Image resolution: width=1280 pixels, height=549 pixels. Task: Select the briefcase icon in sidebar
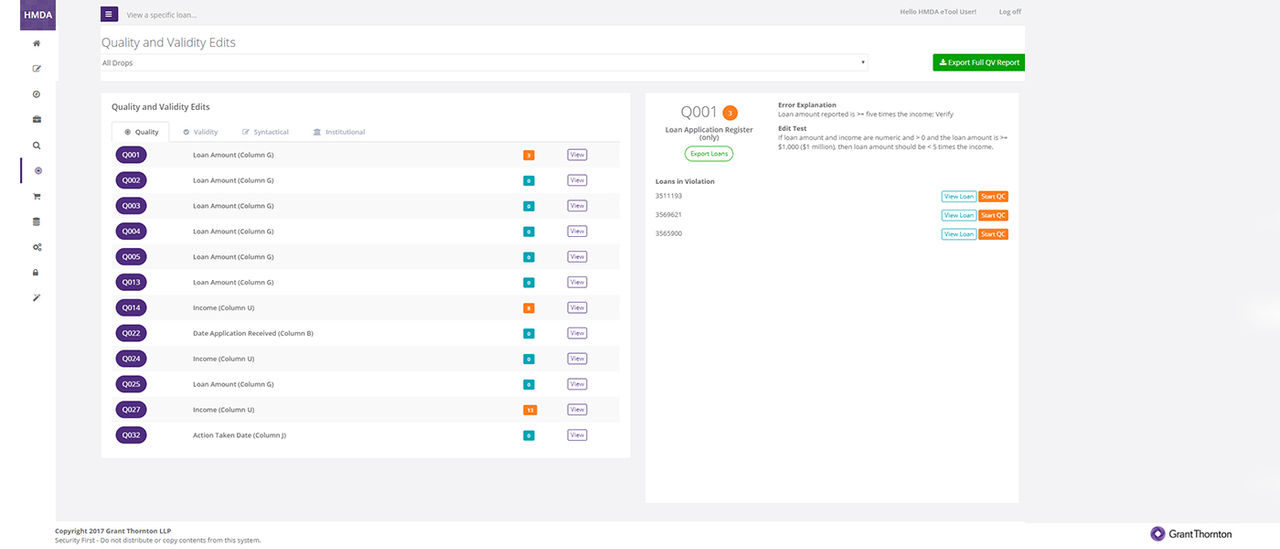[x=37, y=120]
